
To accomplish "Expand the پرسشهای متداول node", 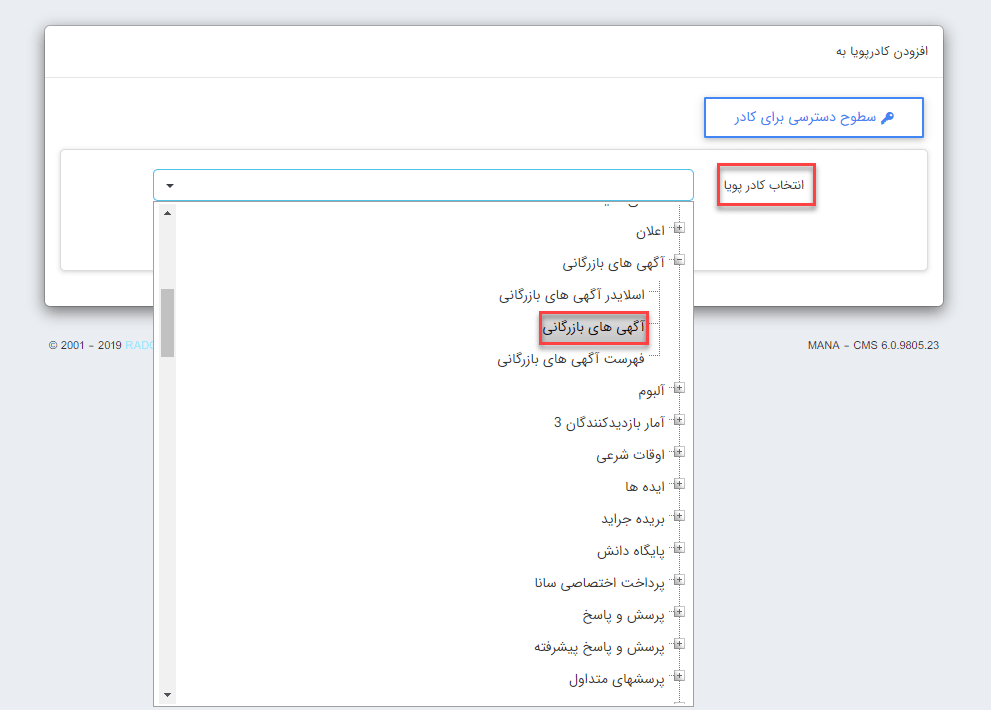I will [x=679, y=676].
